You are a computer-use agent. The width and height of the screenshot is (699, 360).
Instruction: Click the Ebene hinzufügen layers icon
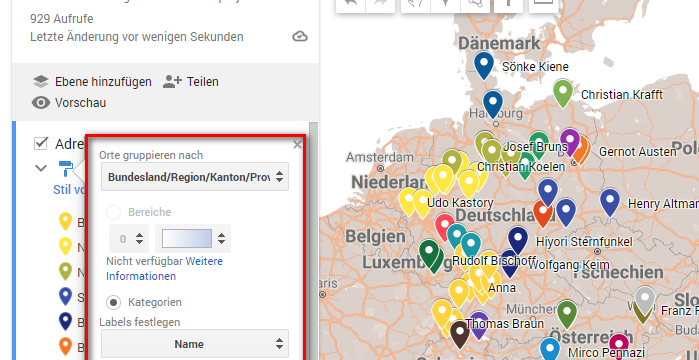click(x=41, y=82)
